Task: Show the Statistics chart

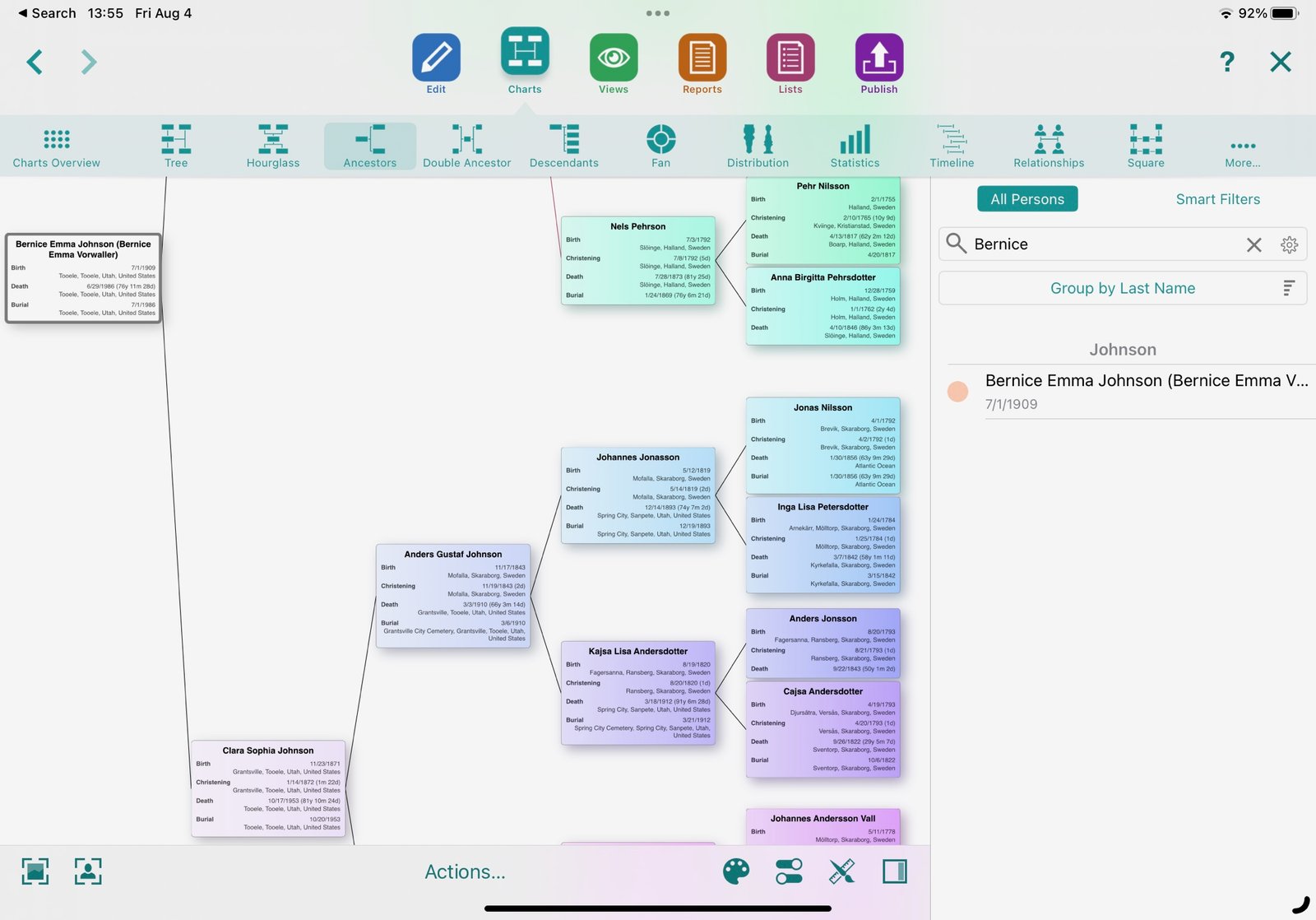Action: 855,146
